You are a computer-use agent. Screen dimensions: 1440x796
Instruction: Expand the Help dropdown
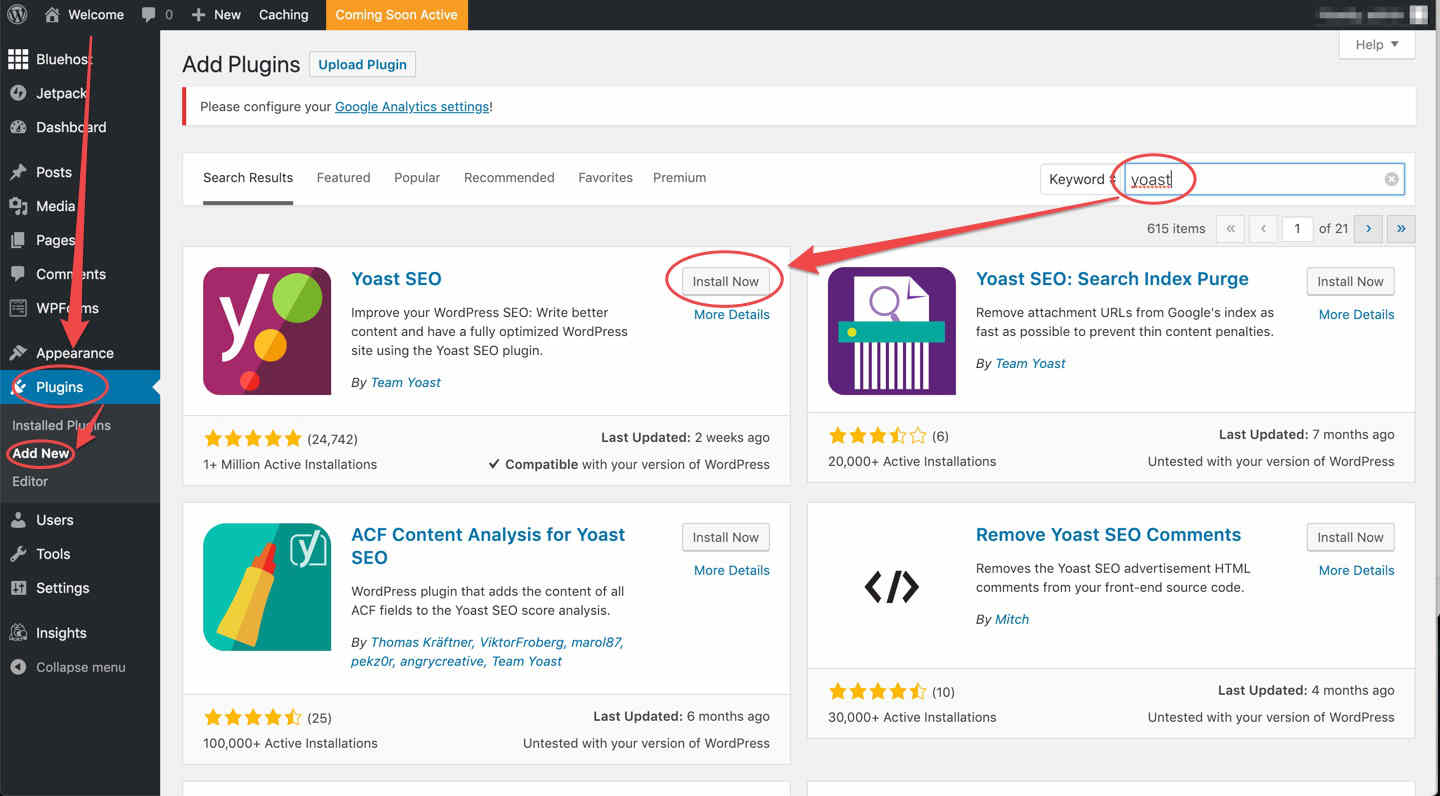click(x=1377, y=44)
